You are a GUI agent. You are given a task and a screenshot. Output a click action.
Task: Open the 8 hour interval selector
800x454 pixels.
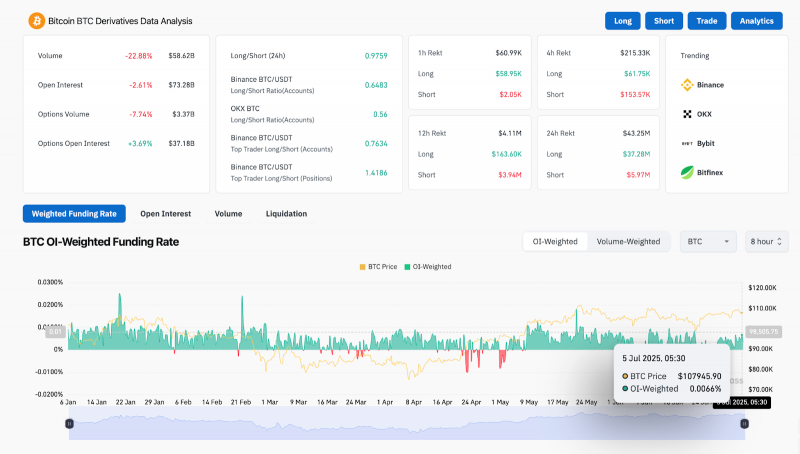click(x=766, y=241)
